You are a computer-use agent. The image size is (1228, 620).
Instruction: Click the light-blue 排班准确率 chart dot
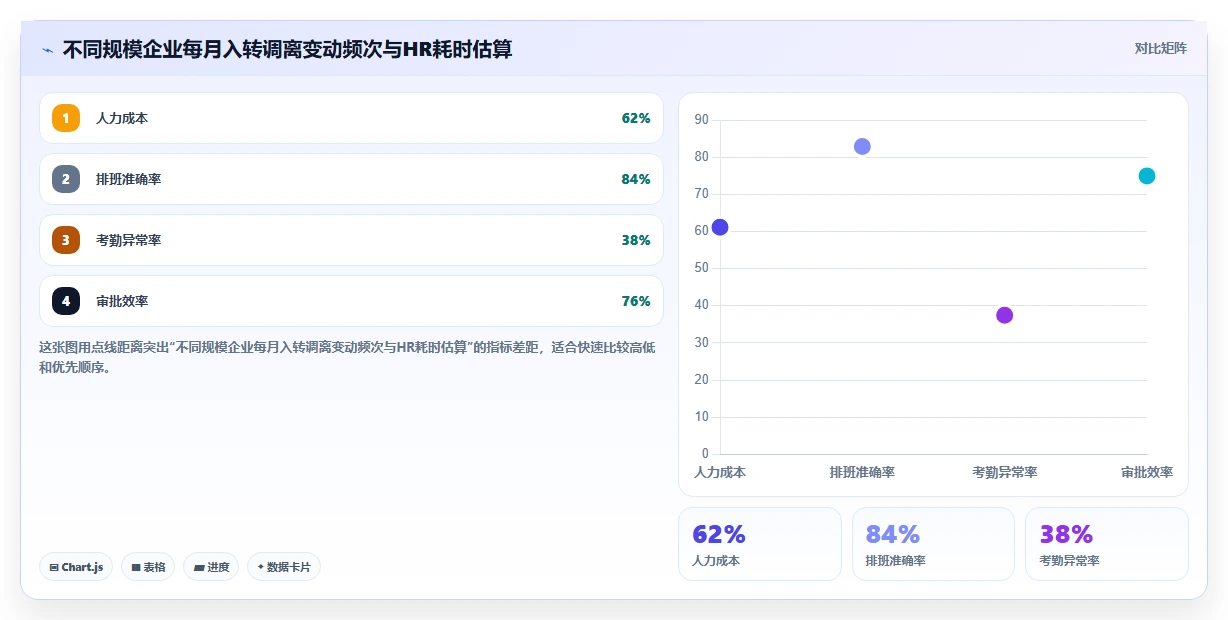[862, 146]
